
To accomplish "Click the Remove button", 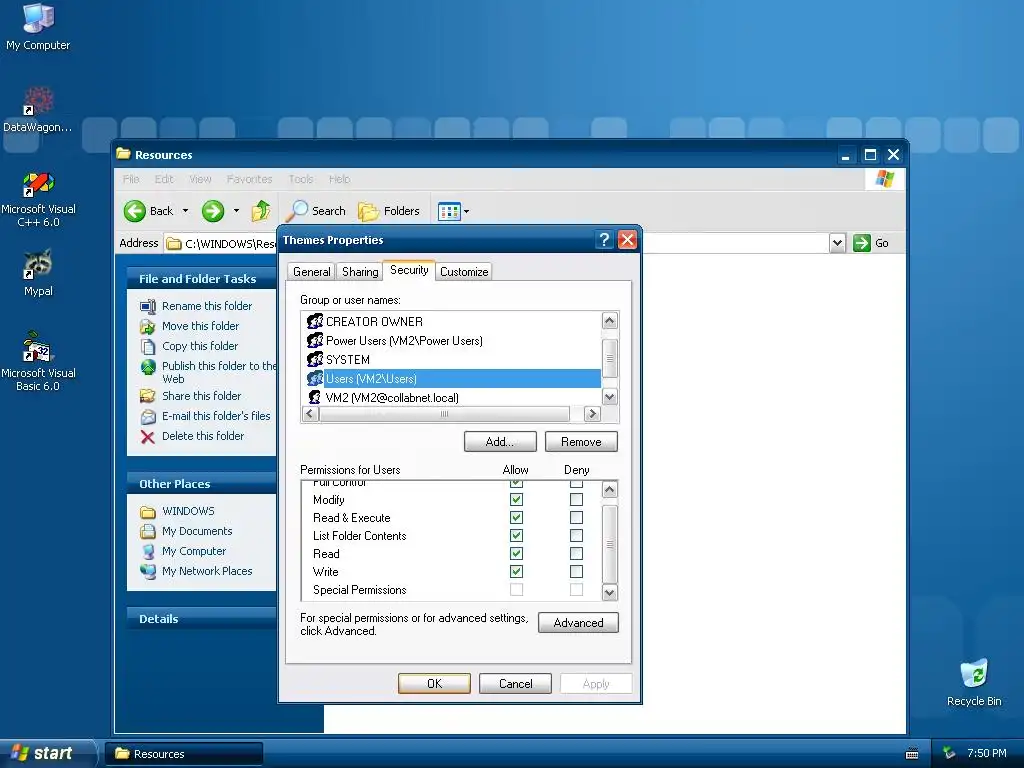I will tap(581, 442).
